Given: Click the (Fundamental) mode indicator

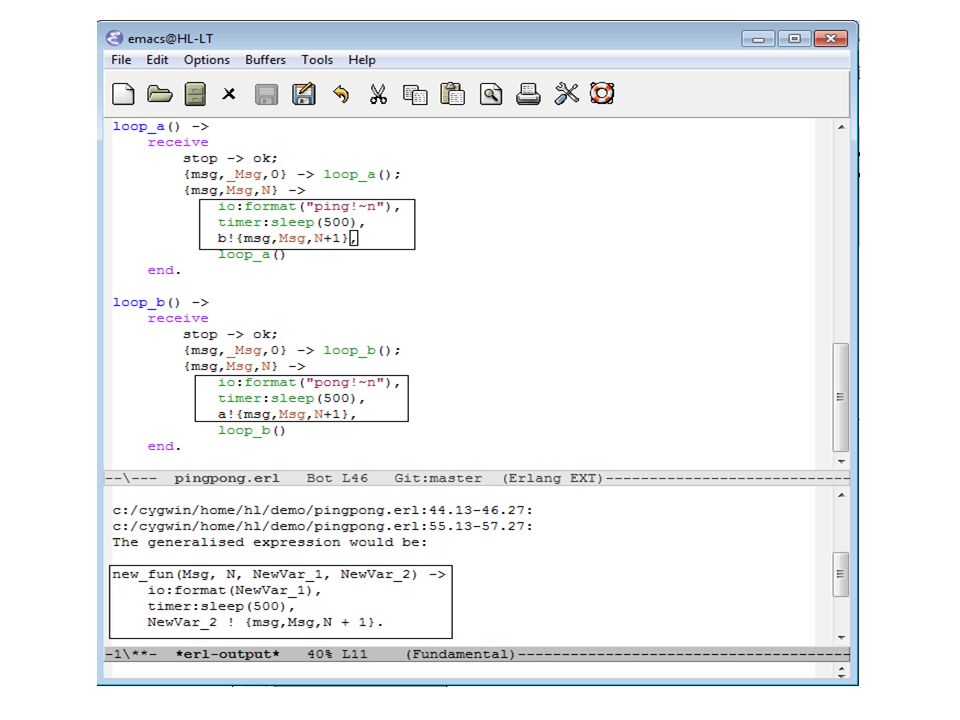Looking at the screenshot, I should tap(461, 654).
